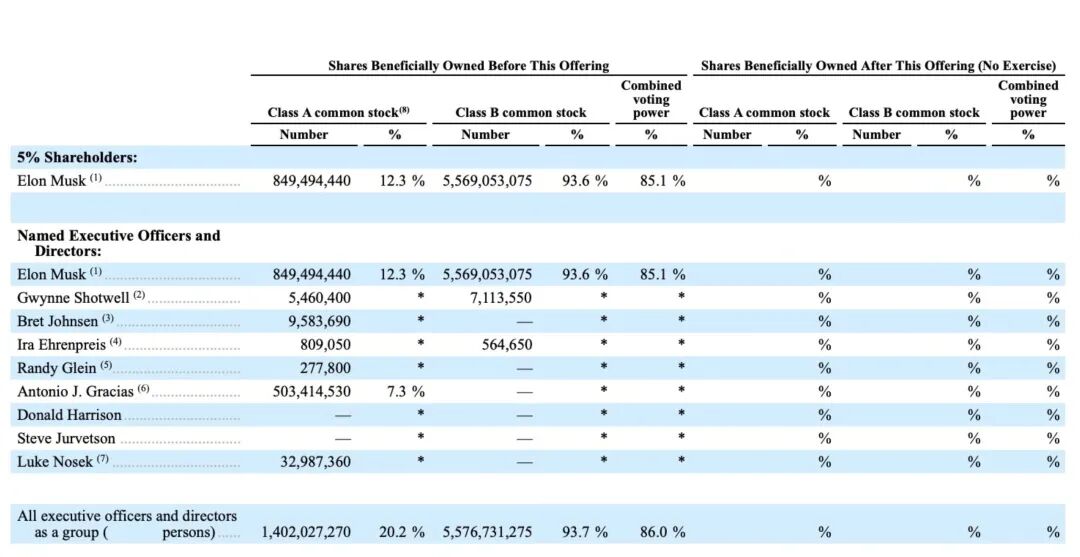Click 'Named Executive Officers and Directors:' heading
The height and width of the screenshot is (557, 1080).
coord(118,243)
